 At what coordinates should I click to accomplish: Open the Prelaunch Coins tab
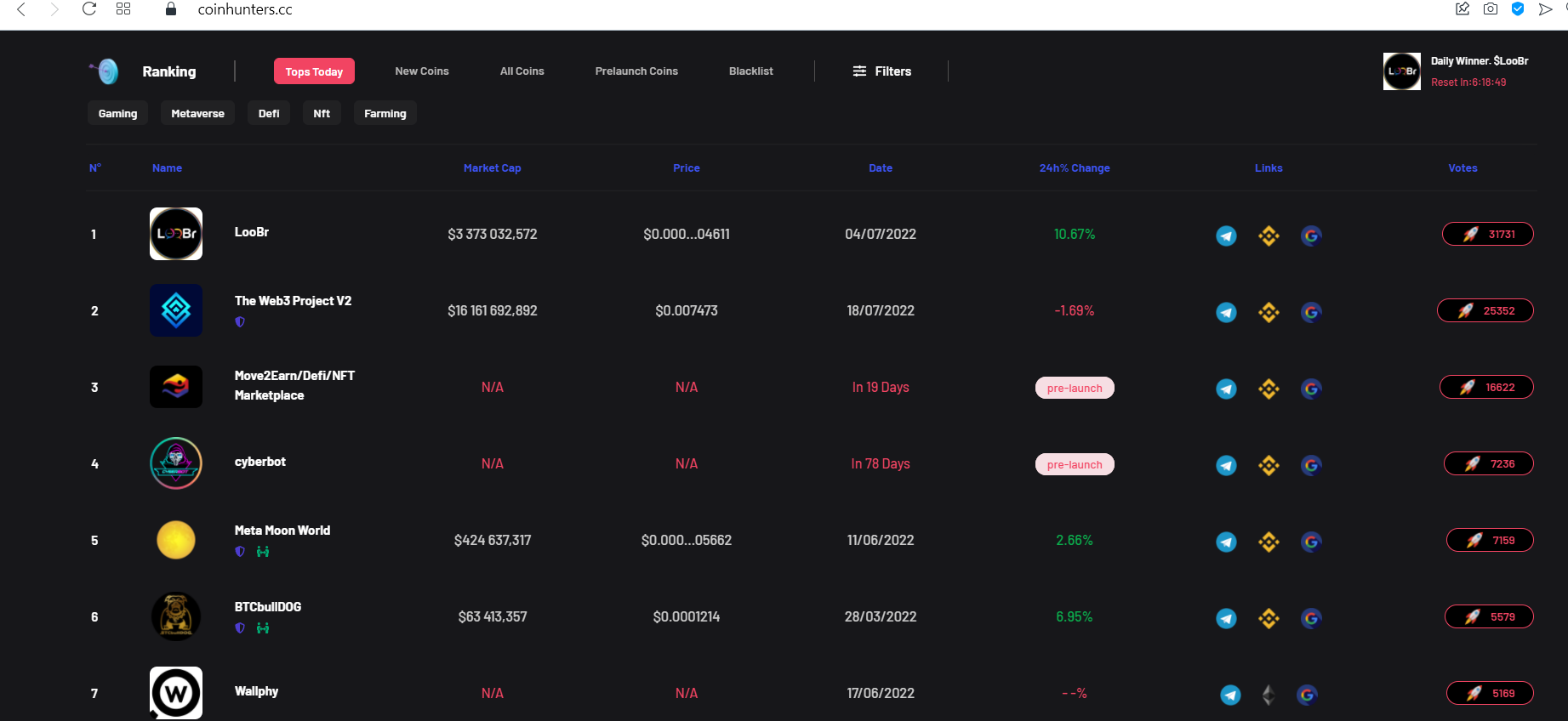[x=636, y=71]
